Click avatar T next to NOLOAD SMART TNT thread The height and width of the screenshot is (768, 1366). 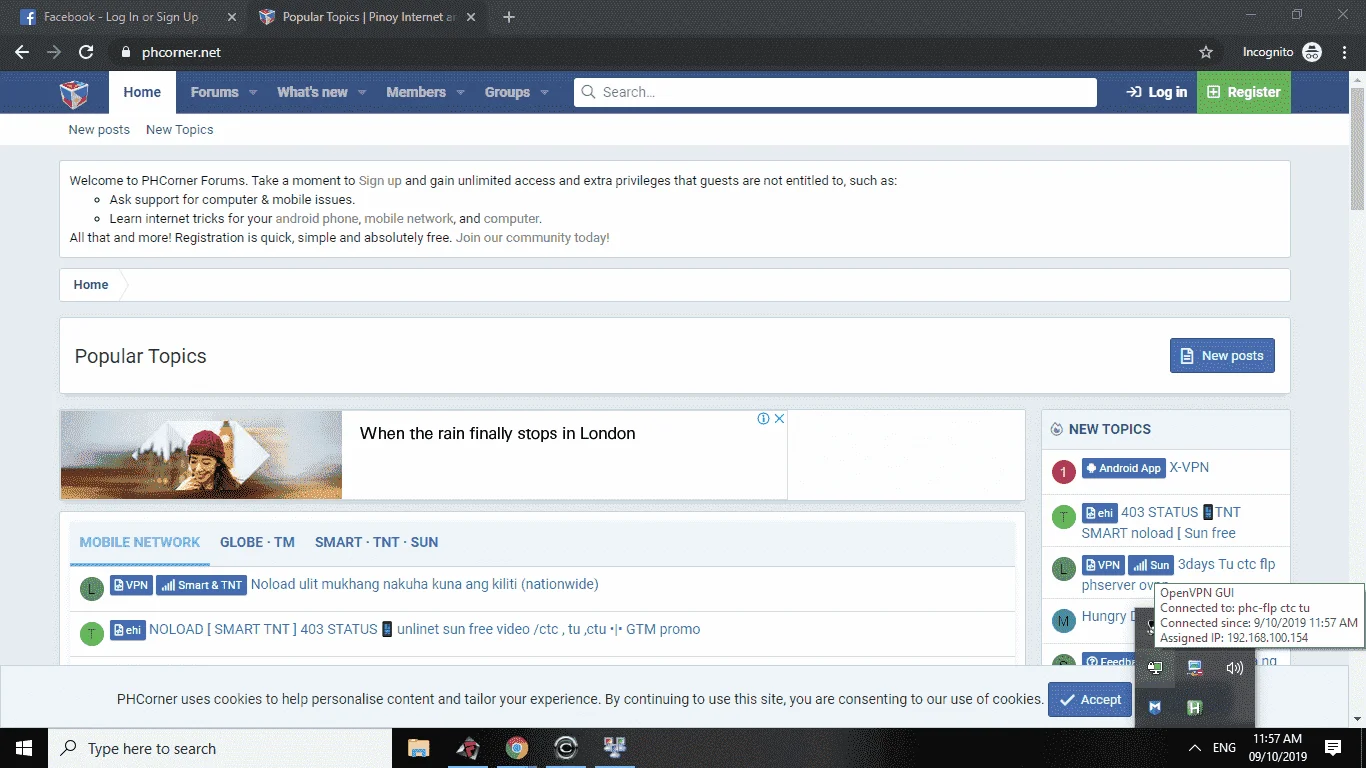click(x=92, y=633)
